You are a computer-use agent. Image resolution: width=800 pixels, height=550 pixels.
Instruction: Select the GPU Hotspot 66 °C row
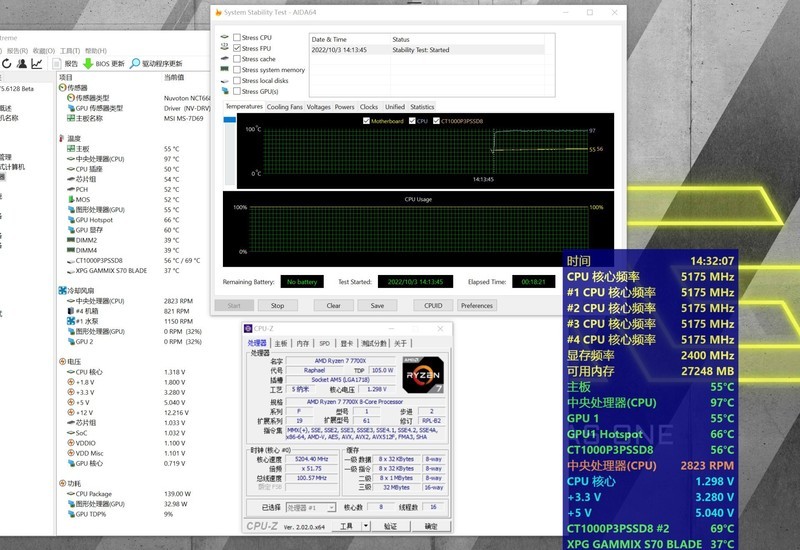[134, 220]
